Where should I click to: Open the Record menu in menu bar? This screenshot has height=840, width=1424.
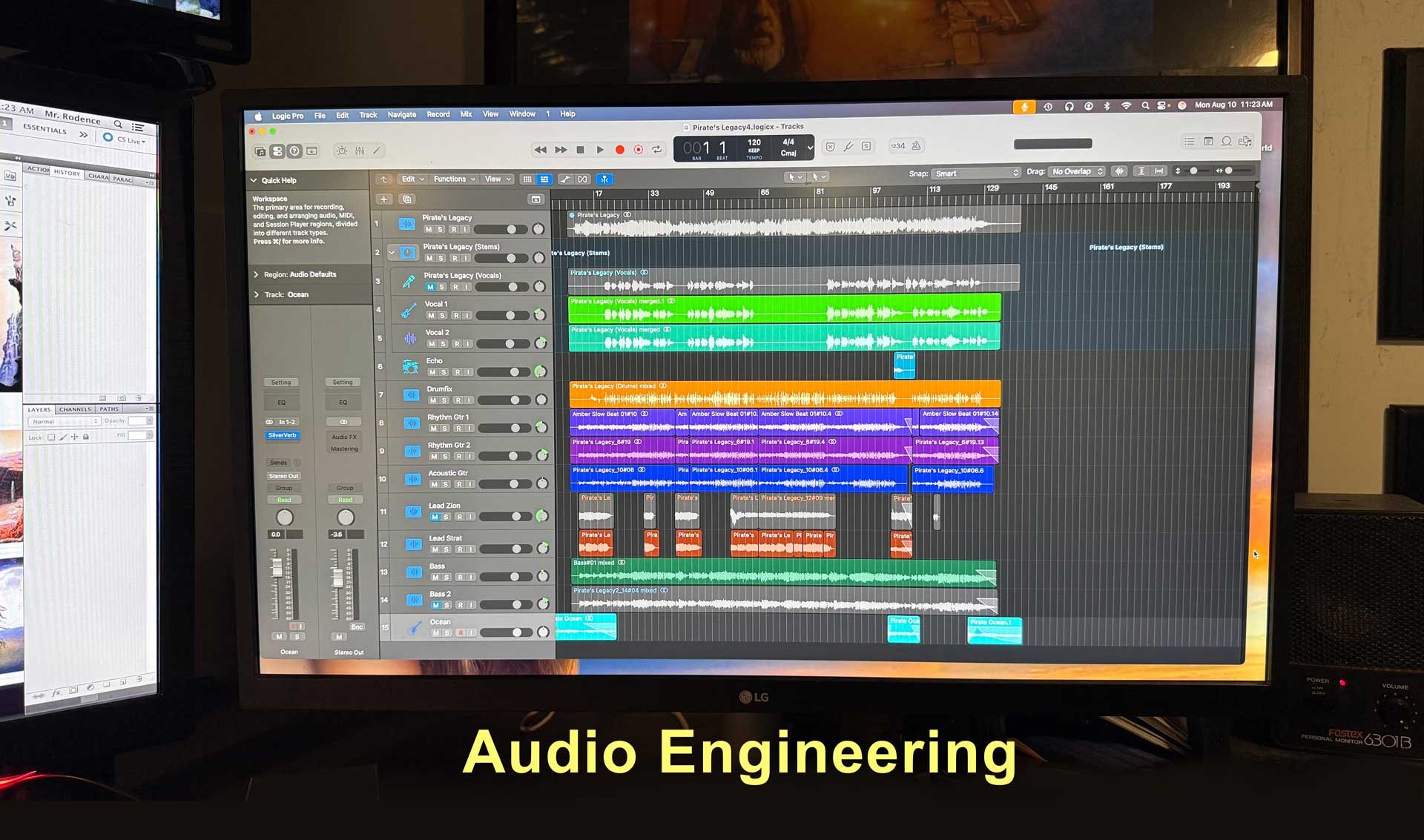click(438, 115)
